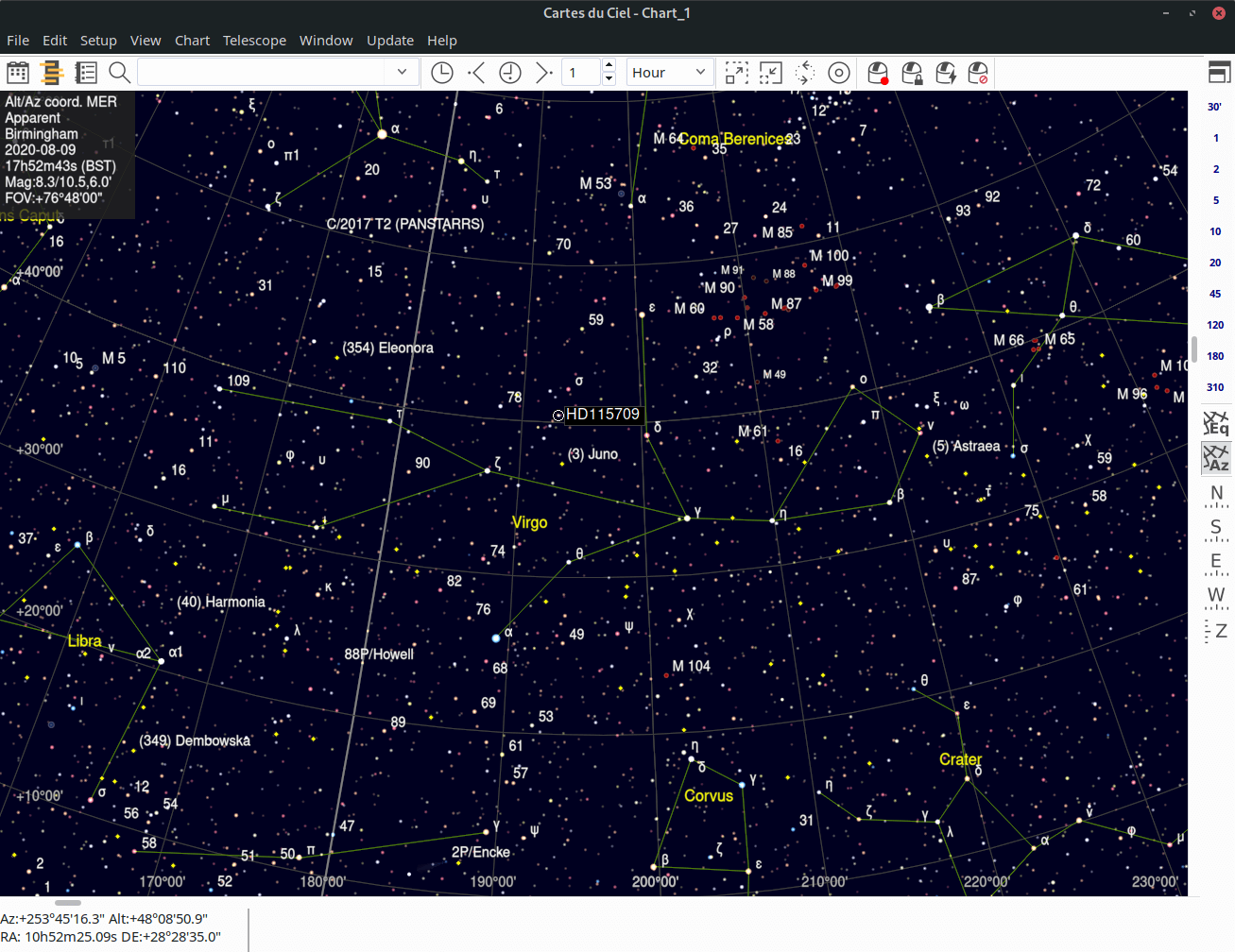
Task: Open the Hour time unit dropdown
Action: pos(669,73)
